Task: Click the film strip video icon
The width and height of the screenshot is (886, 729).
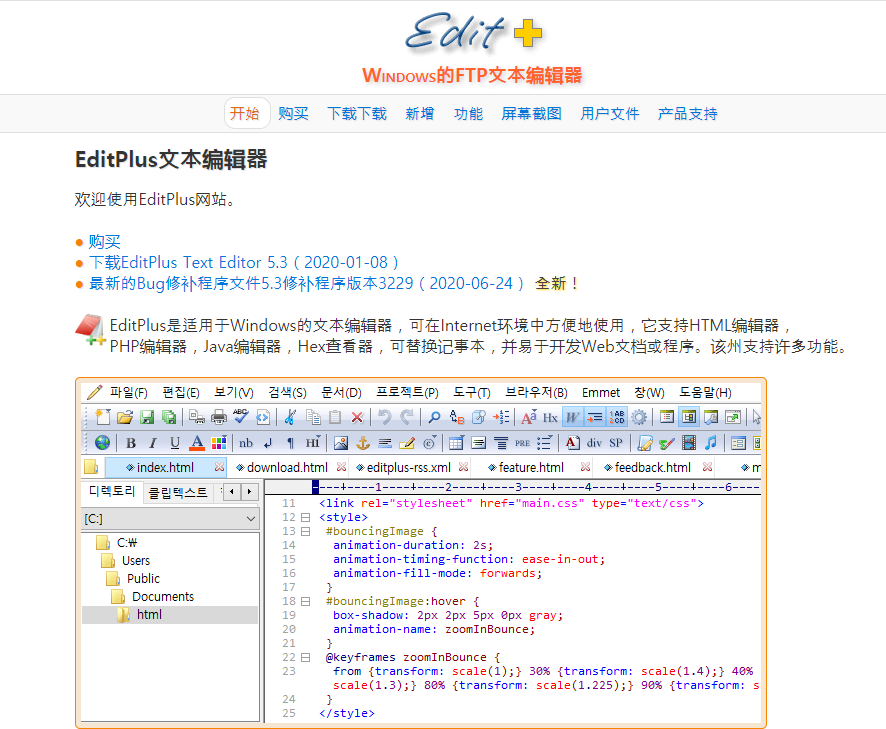Action: 689,442
